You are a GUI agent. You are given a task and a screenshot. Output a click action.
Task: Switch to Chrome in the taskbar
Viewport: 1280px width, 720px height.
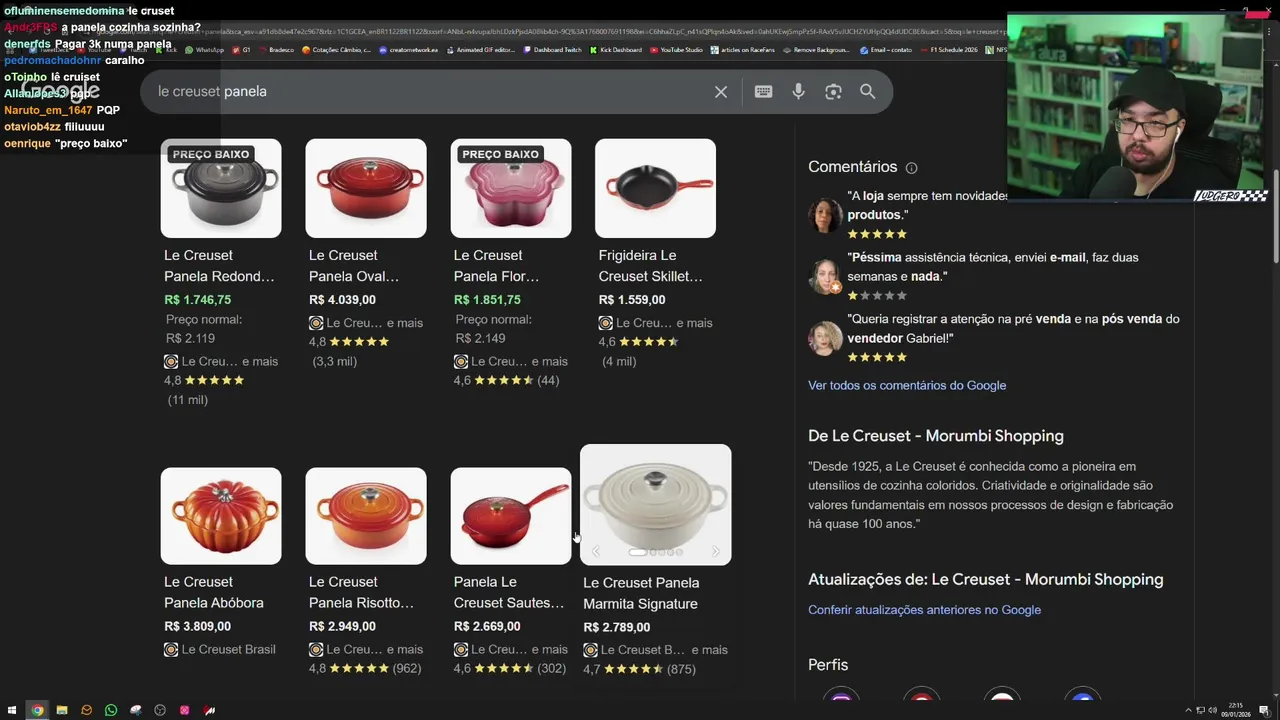(x=37, y=710)
